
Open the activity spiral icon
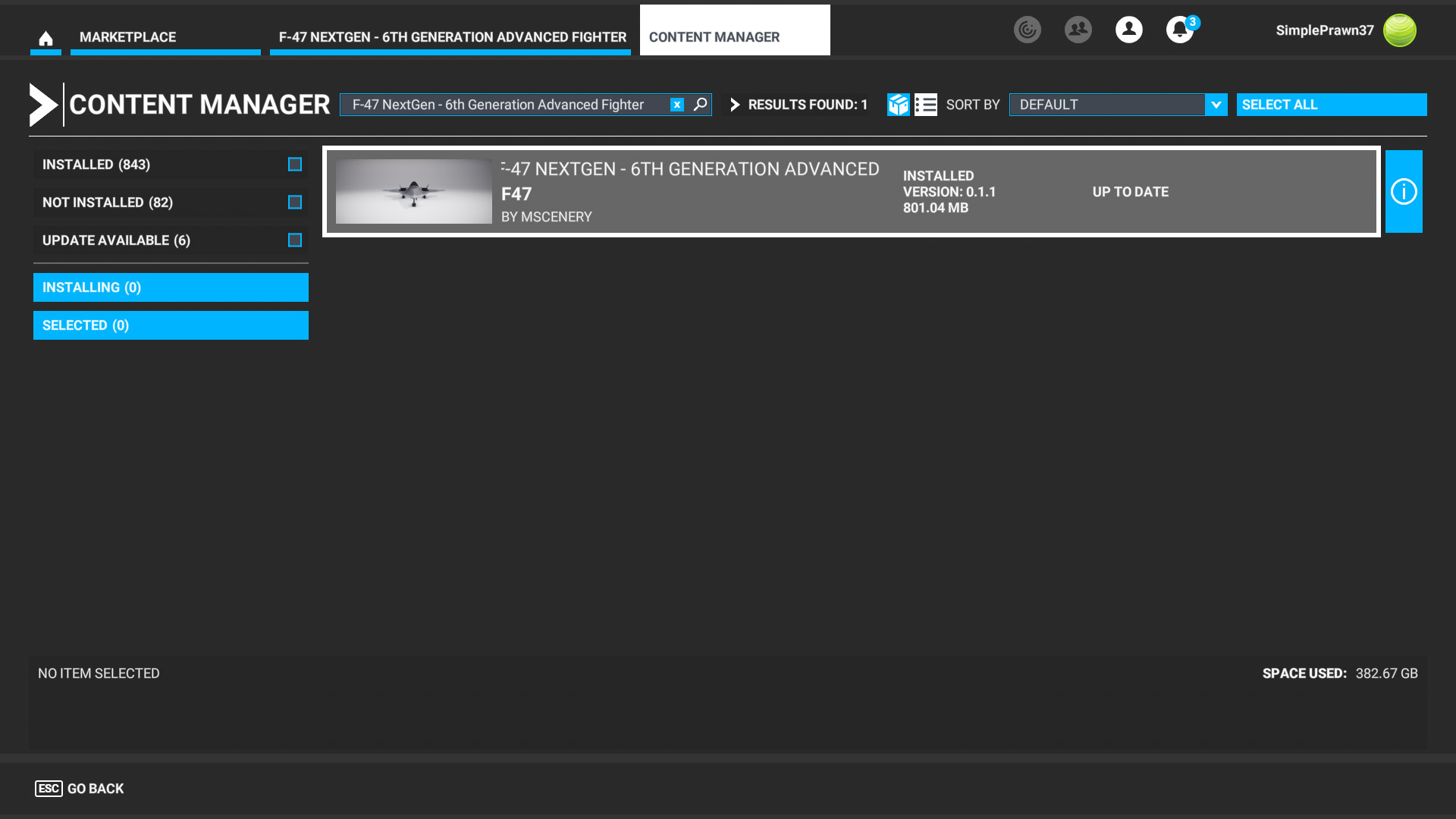[1027, 30]
